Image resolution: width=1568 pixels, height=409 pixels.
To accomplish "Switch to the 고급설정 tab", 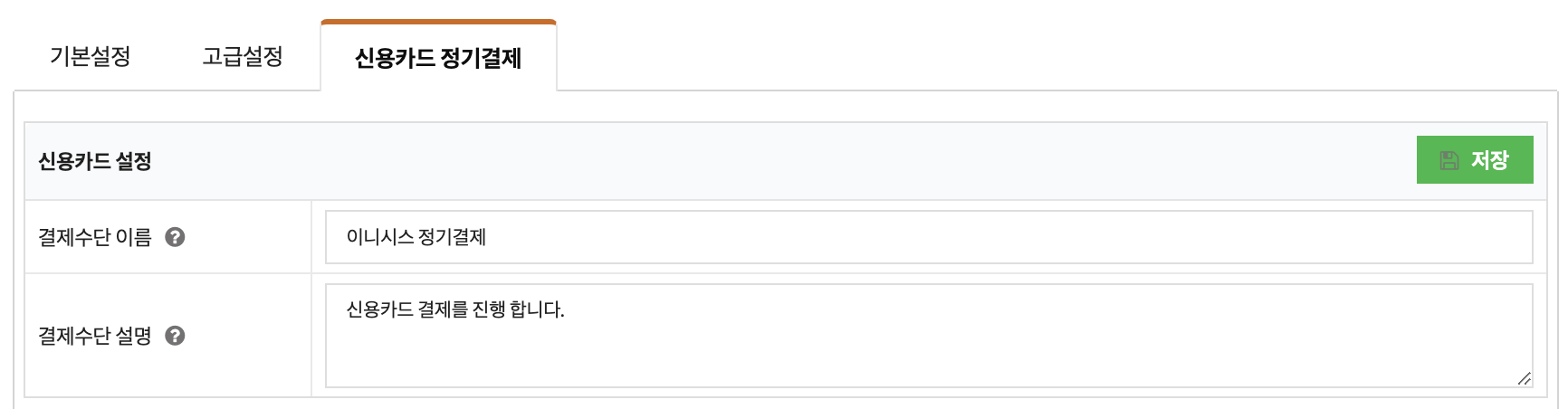I will pyautogui.click(x=243, y=56).
